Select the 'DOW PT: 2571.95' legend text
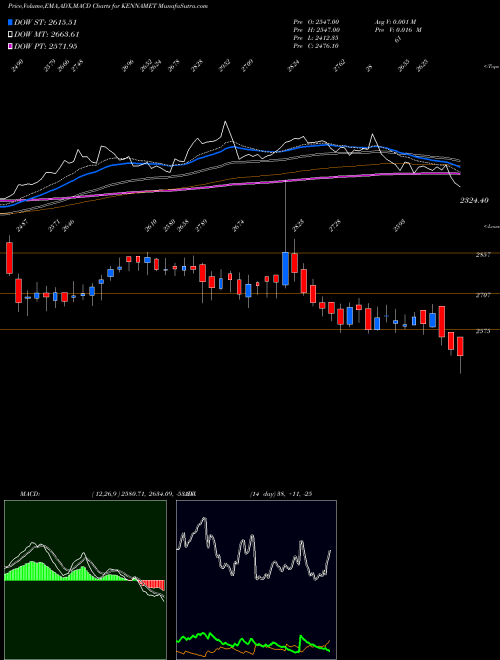500x660 pixels. pyautogui.click(x=45, y=46)
